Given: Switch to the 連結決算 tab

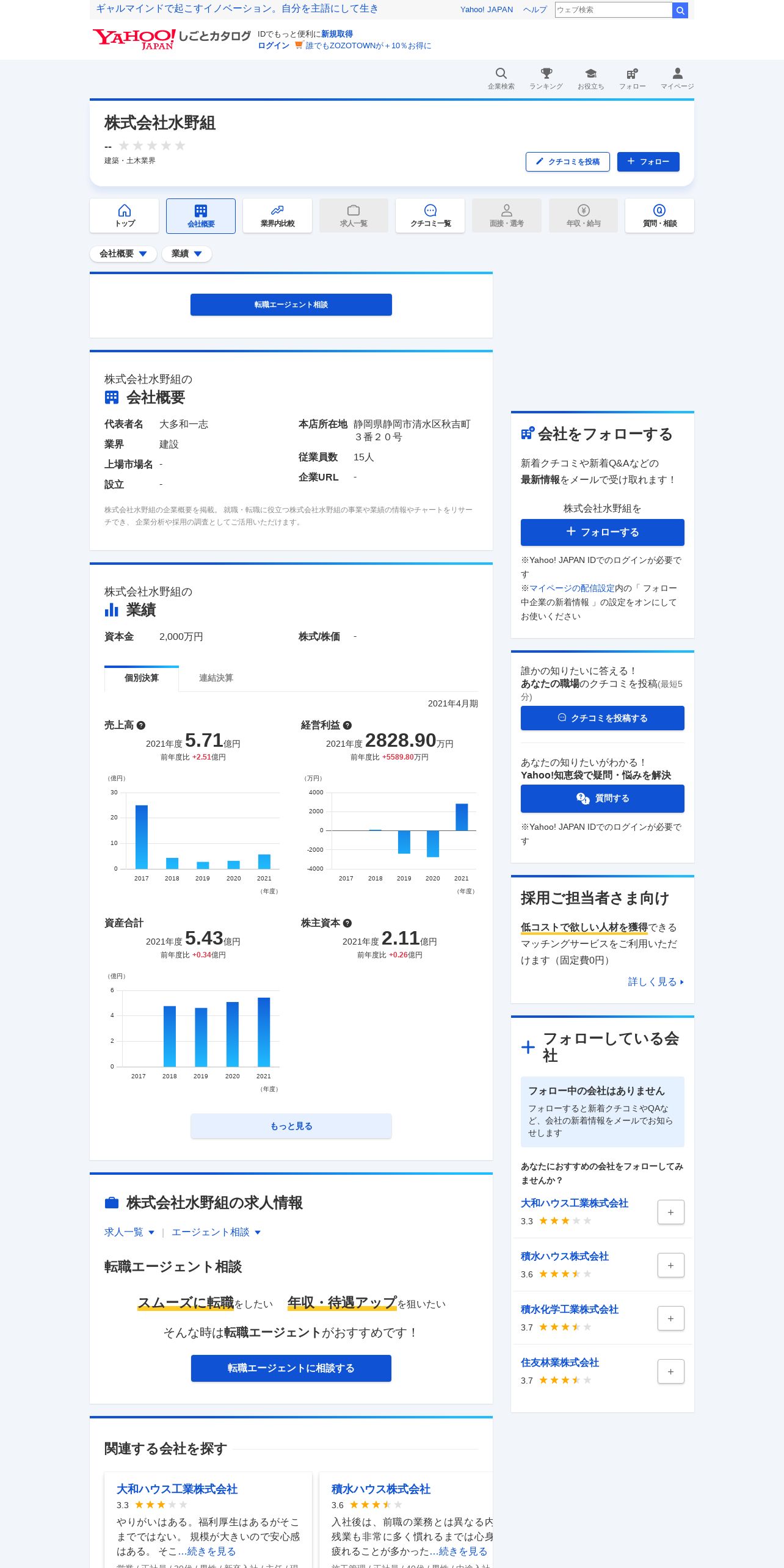Looking at the screenshot, I should click(x=216, y=678).
